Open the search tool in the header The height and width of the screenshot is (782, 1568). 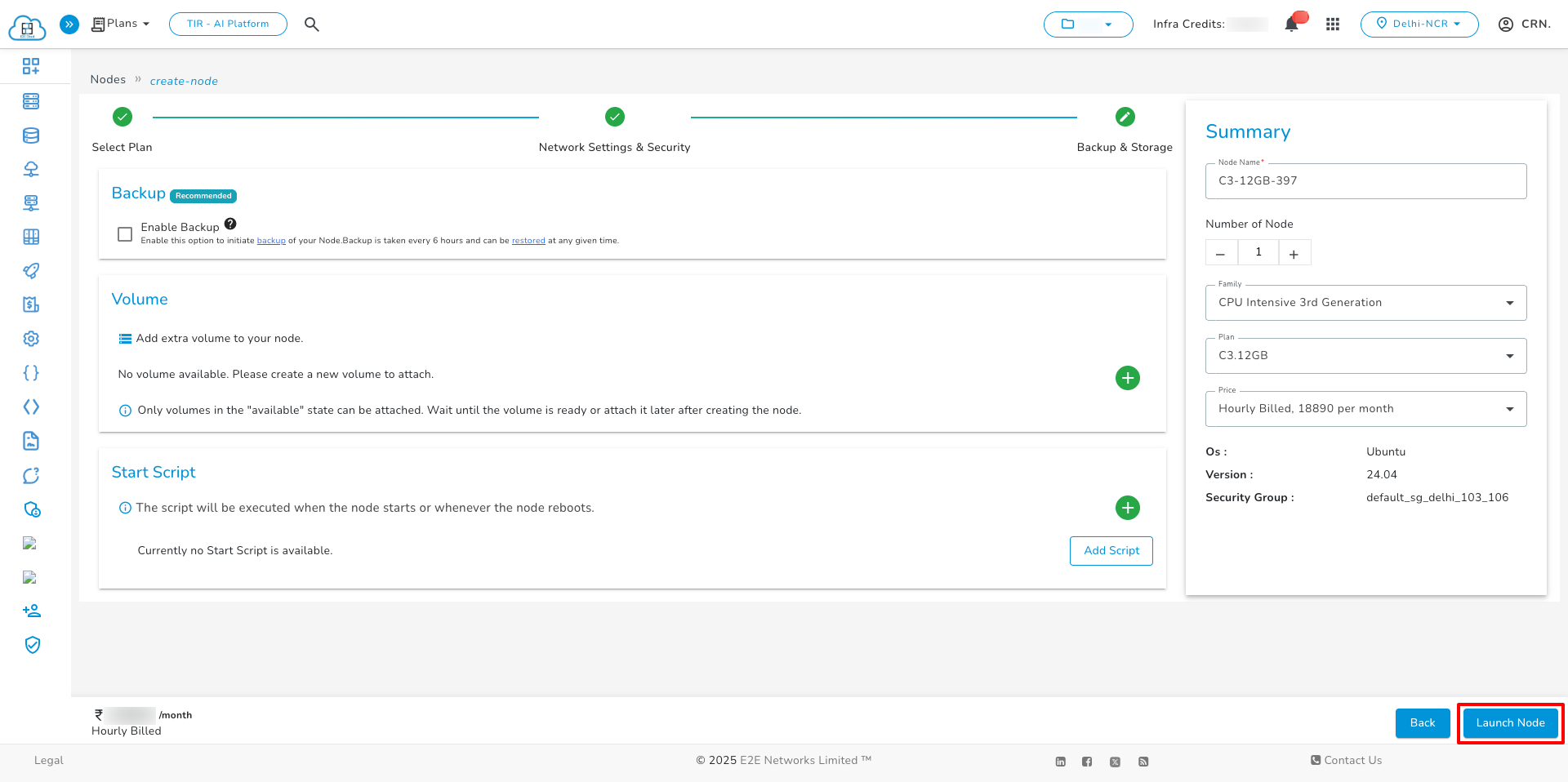312,24
